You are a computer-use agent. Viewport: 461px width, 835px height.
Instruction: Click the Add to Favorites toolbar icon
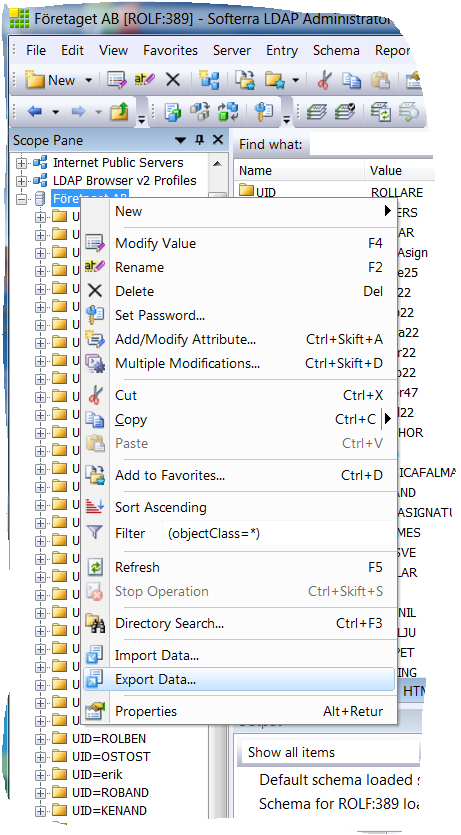(x=246, y=80)
